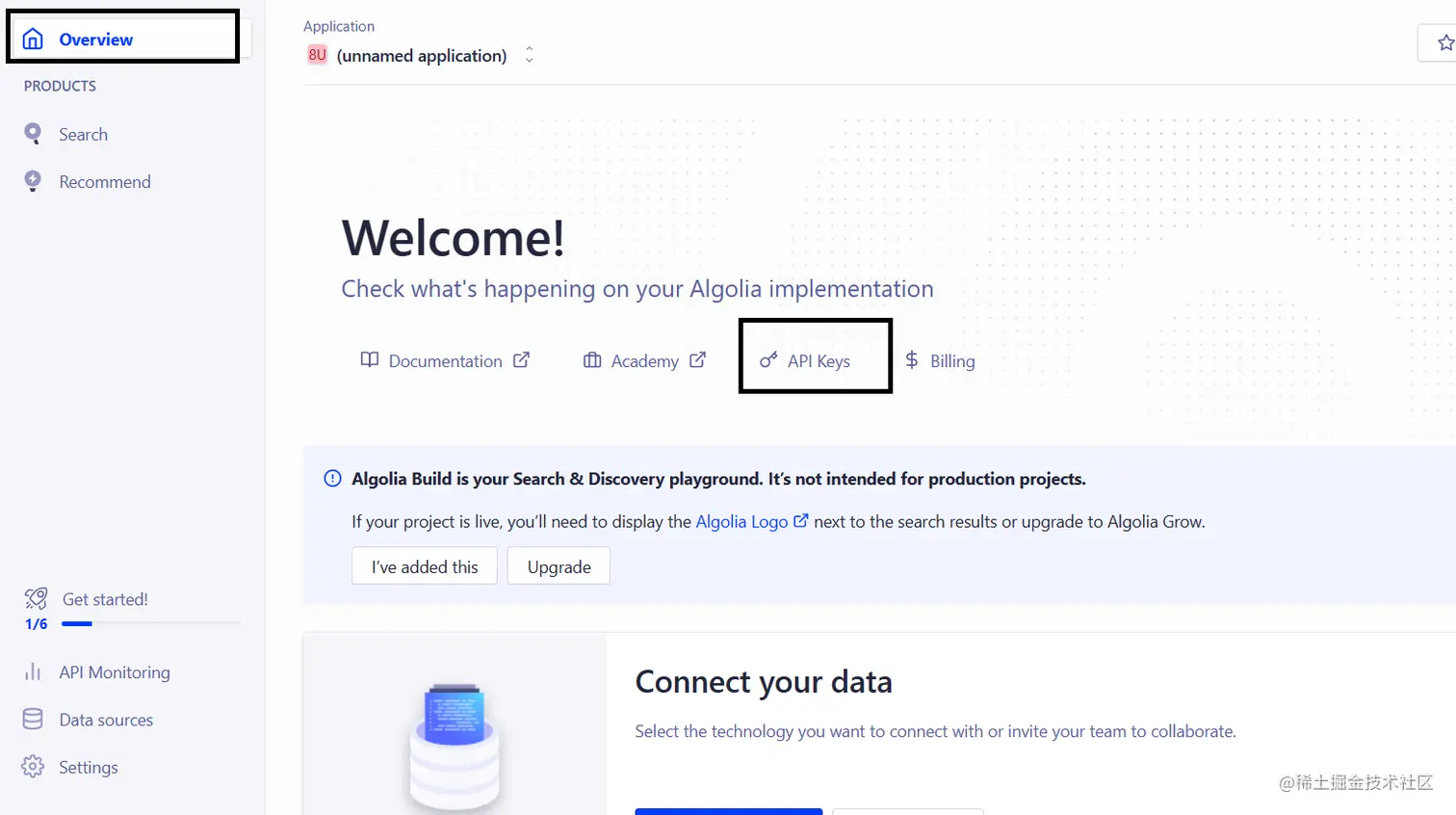
Task: Click the Settings gear icon
Action: click(33, 767)
